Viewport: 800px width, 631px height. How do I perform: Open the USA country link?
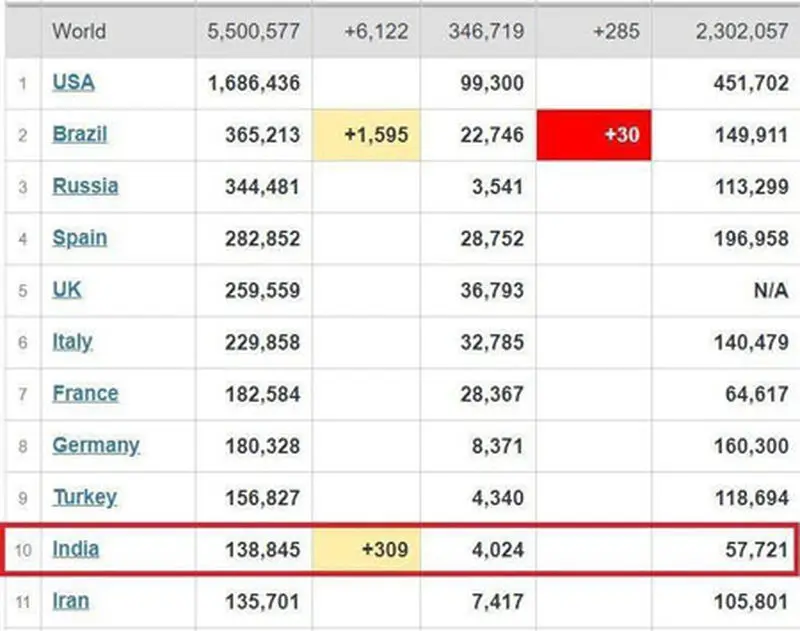(x=73, y=83)
